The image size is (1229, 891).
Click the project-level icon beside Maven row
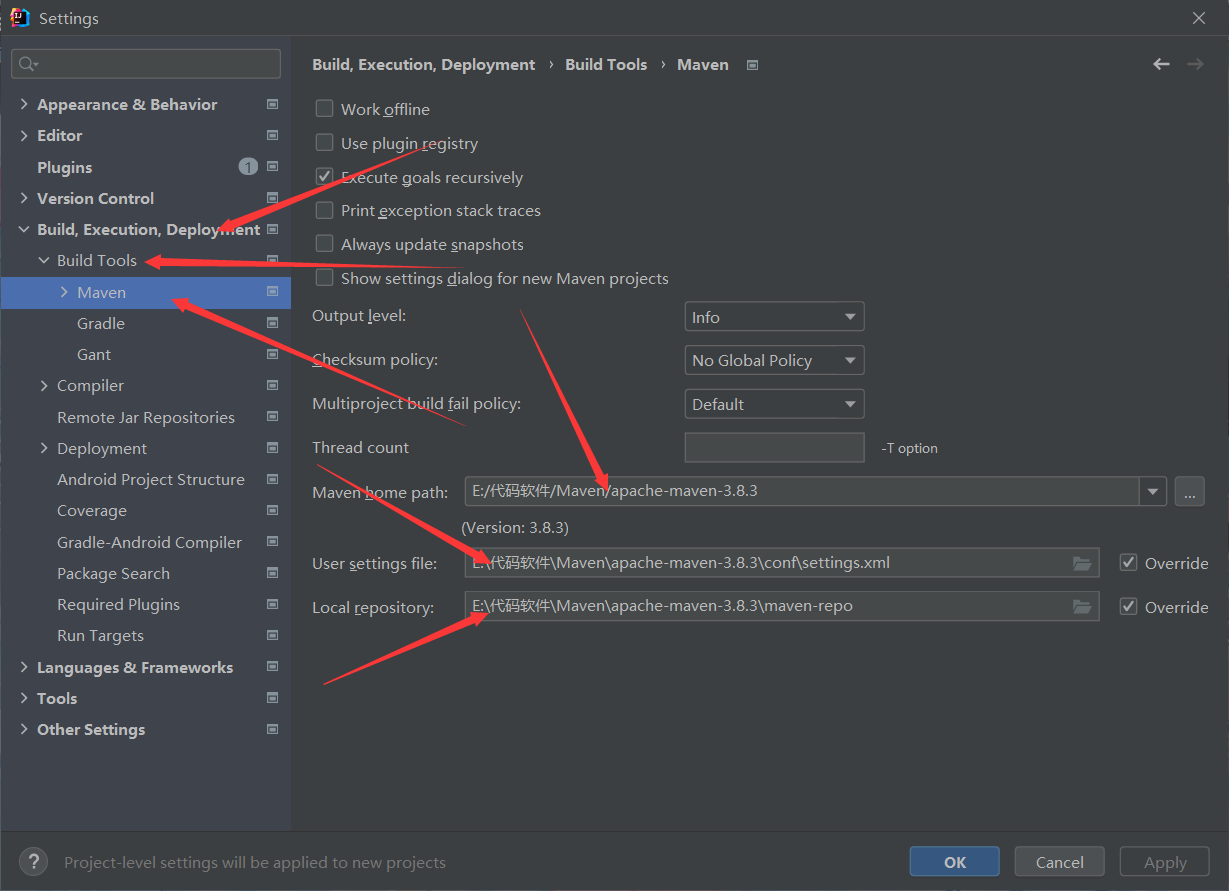(x=272, y=292)
